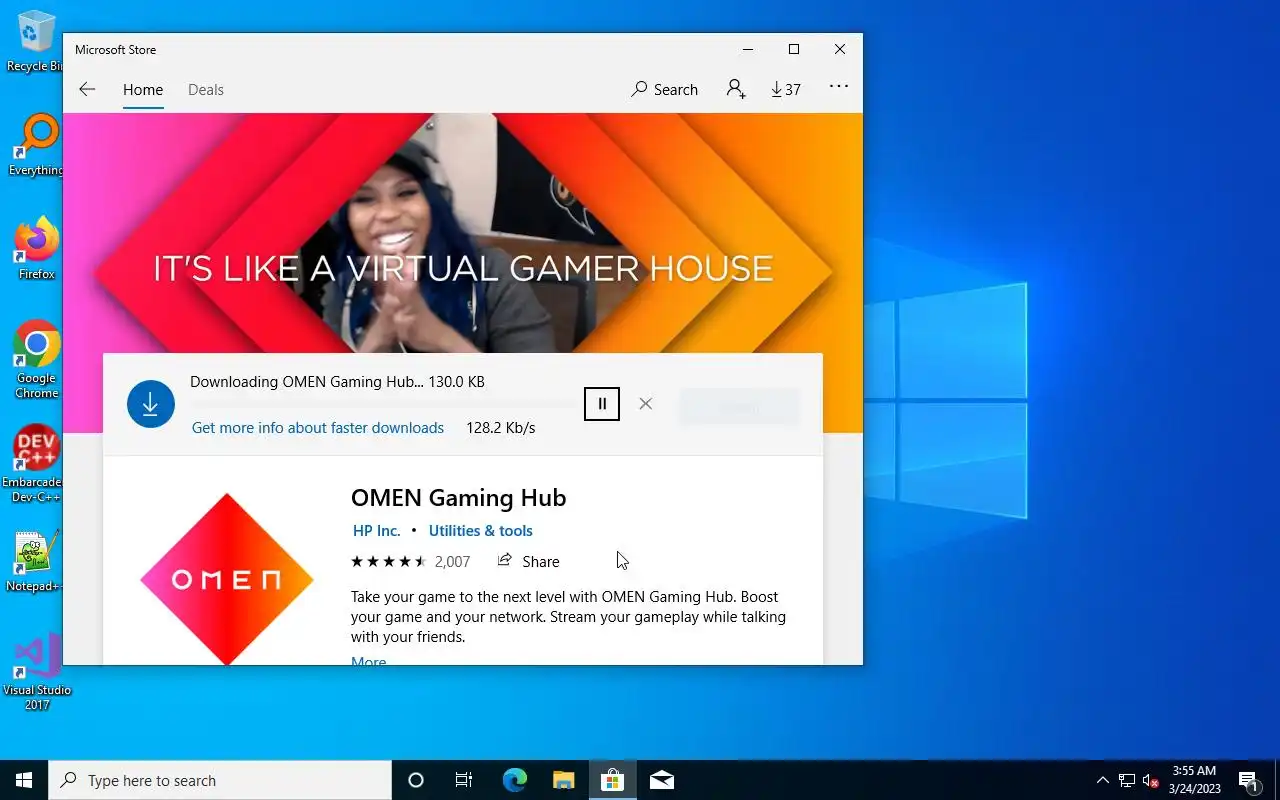The height and width of the screenshot is (800, 1280).
Task: Select the Firefox desktop shortcut
Action: coord(37,248)
